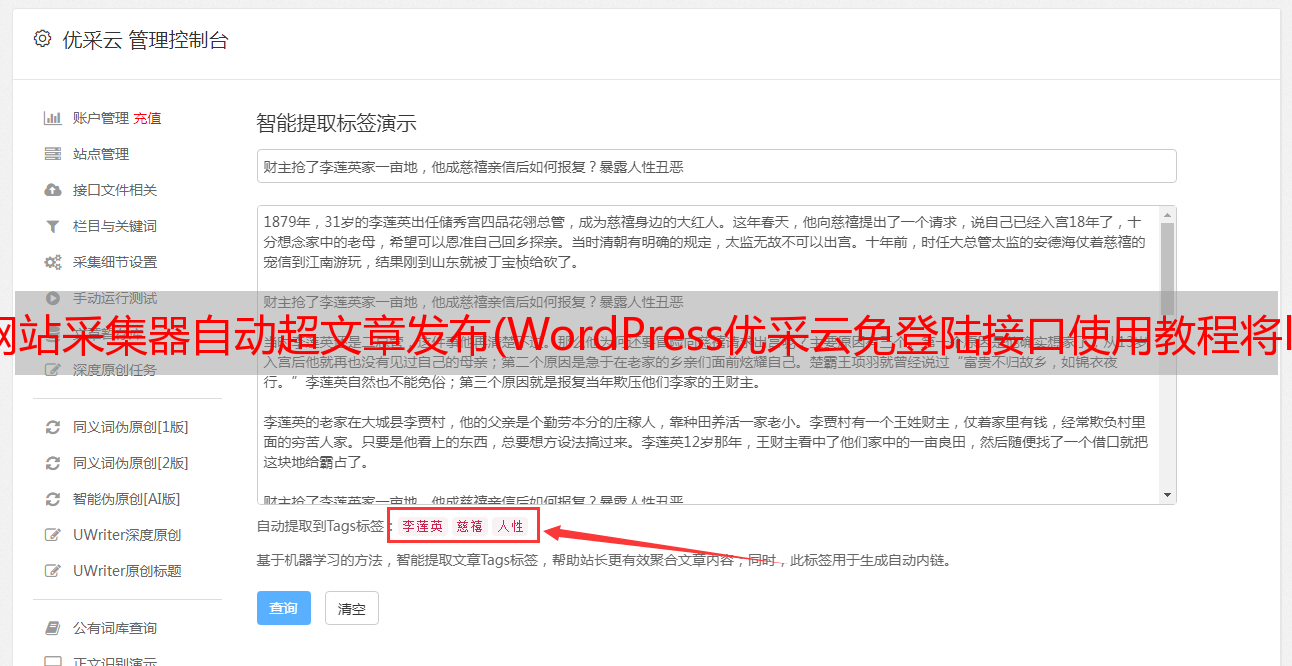Screen dimensions: 1292x666
Task: Open 栏目与关键词 settings
Action: (x=114, y=226)
